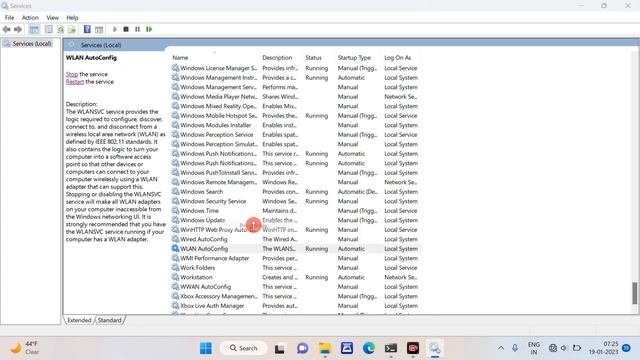Click the Stop the service link
Screen dimensions: 640x360
point(72,74)
